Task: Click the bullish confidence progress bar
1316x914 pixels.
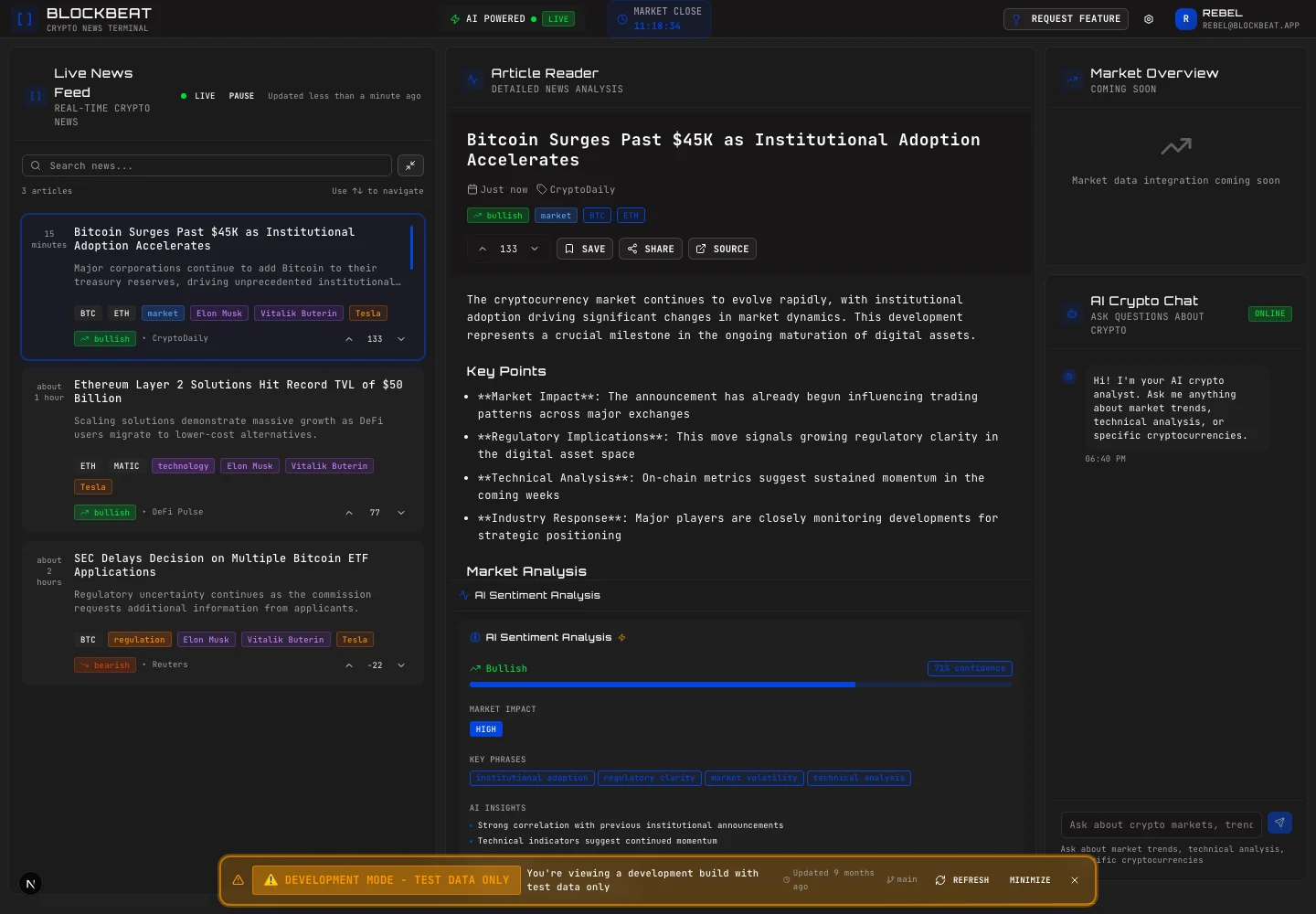Action: coord(740,685)
